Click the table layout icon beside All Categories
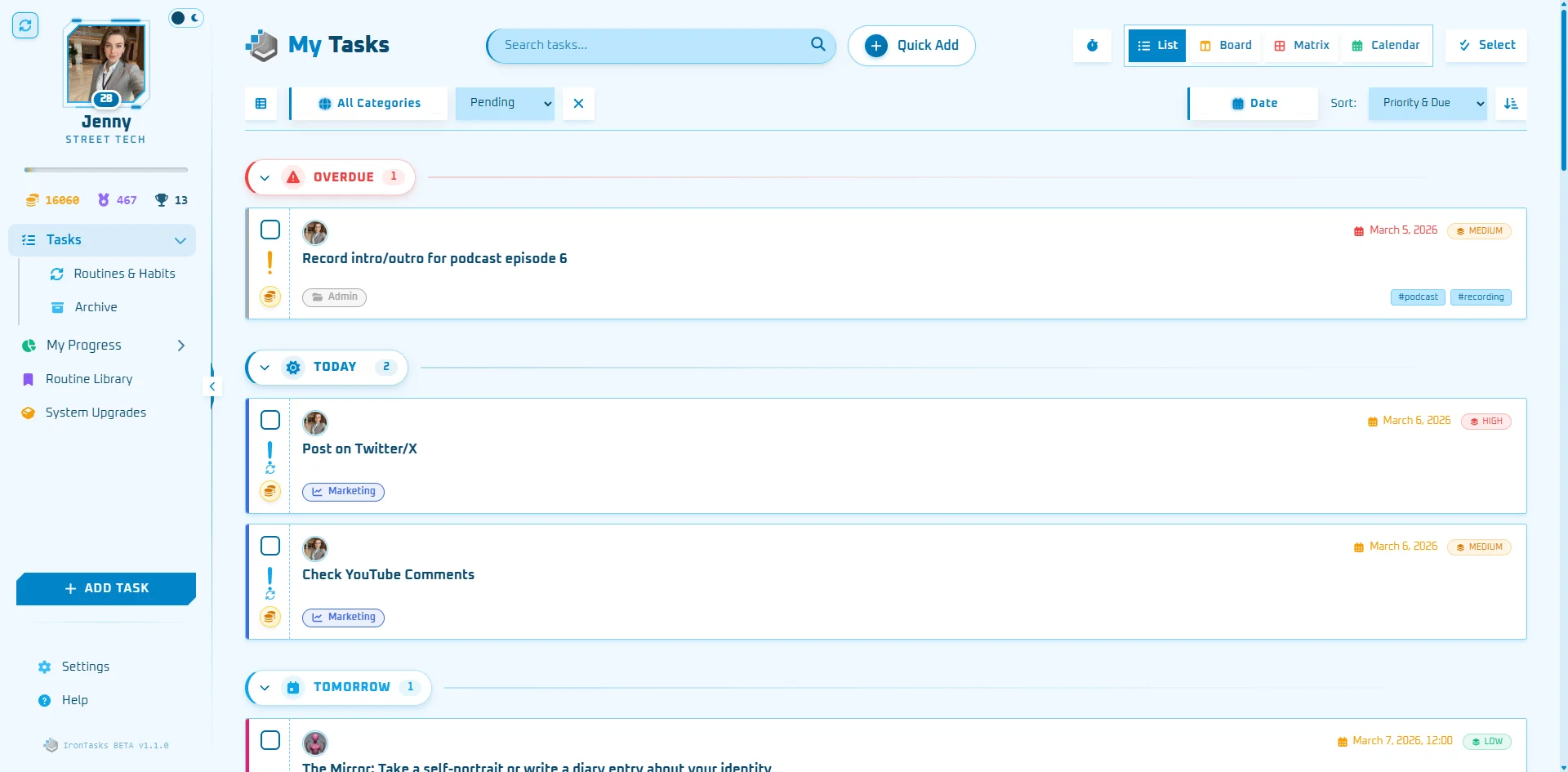 (261, 104)
